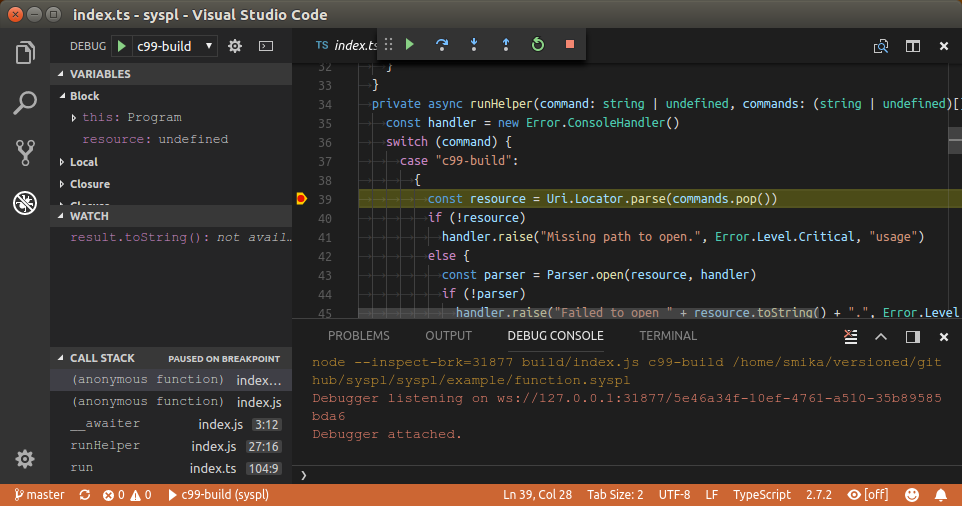Viewport: 962px width, 506px height.
Task: Click the Step Over debug button
Action: tap(441, 45)
